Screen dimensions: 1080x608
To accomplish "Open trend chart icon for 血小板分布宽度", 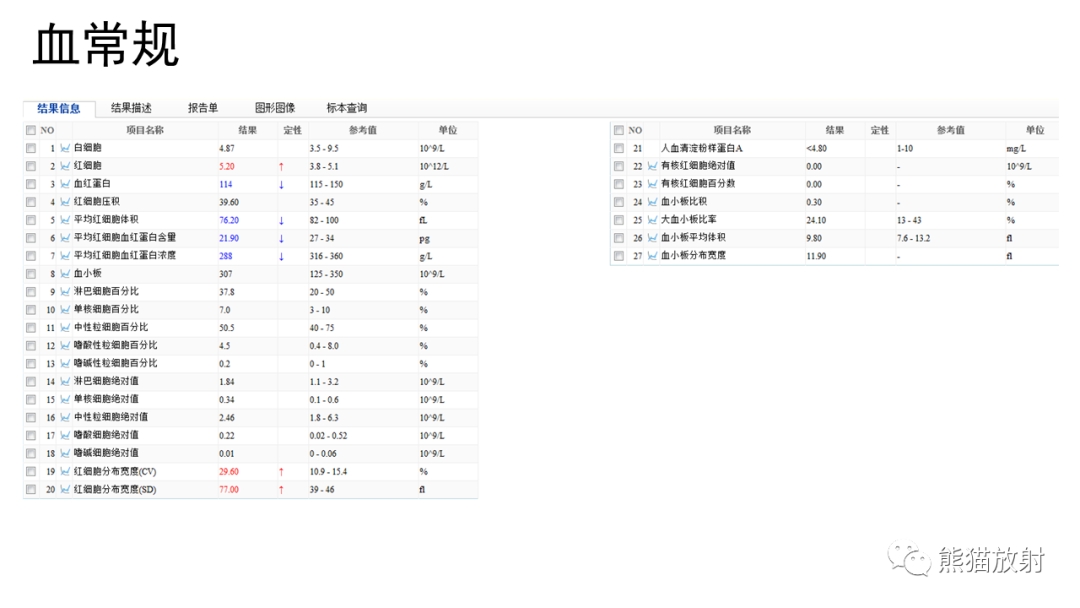I will point(652,255).
